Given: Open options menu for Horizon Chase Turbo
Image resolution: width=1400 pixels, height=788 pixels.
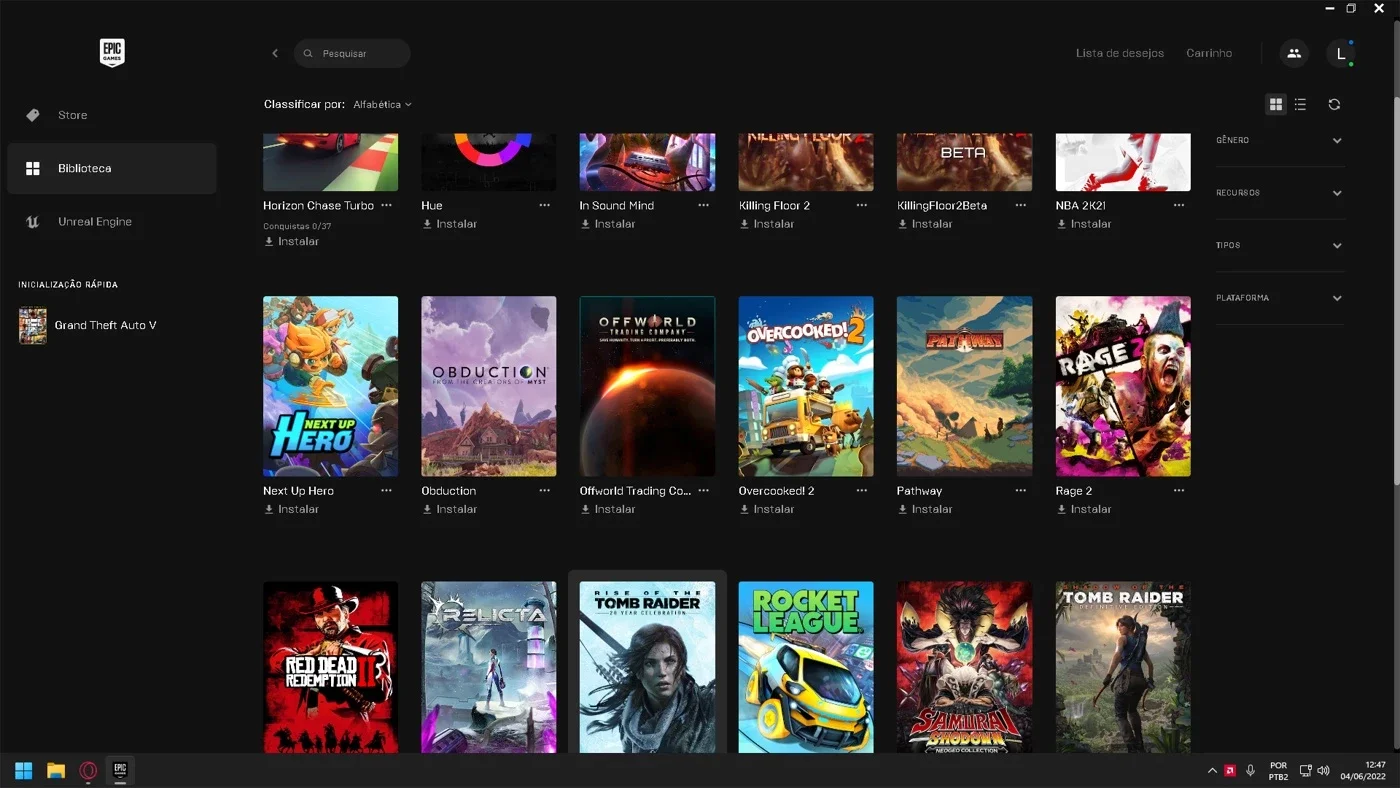Looking at the screenshot, I should pos(386,205).
